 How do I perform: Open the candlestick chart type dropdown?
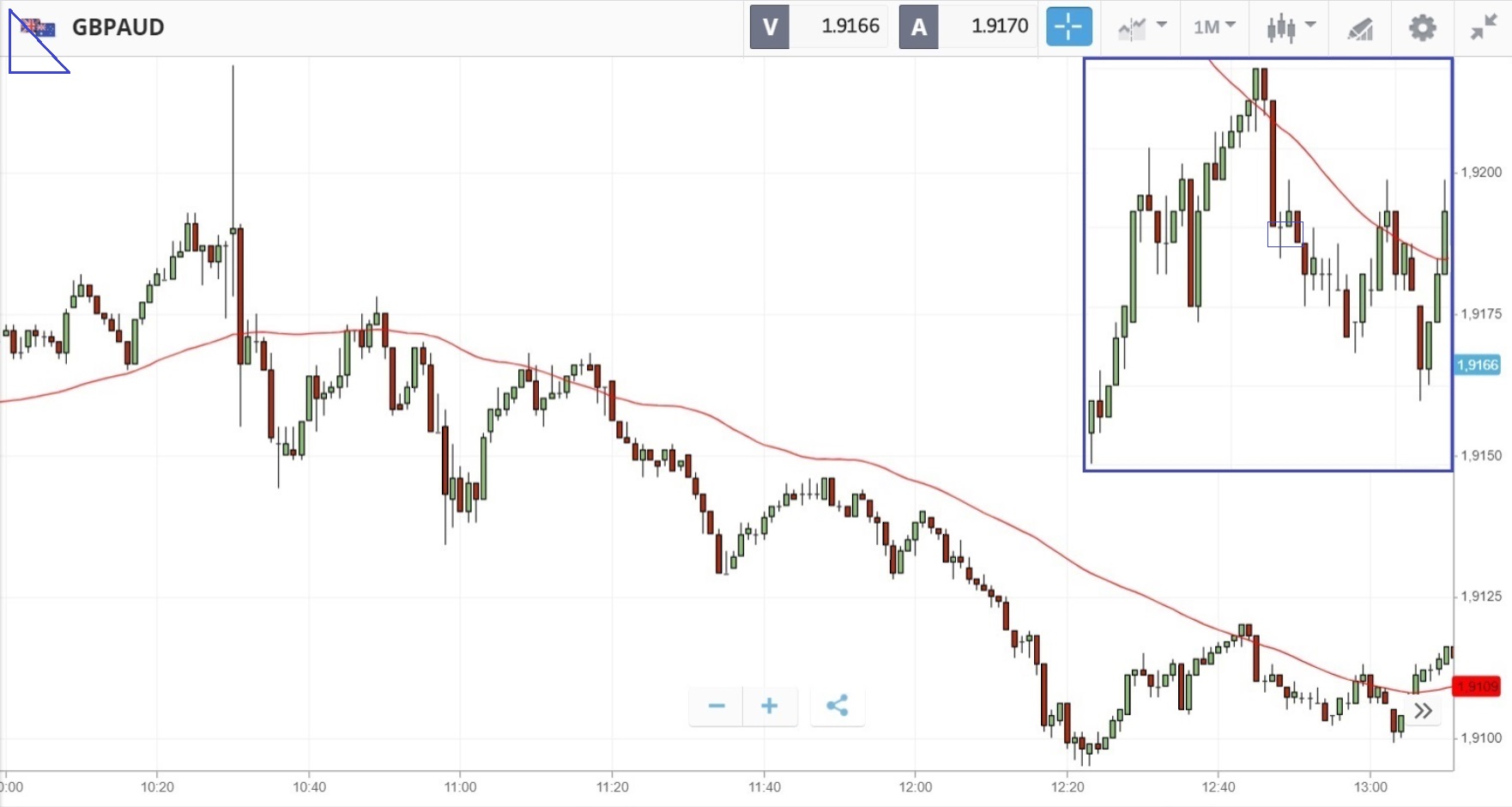pos(1291,27)
